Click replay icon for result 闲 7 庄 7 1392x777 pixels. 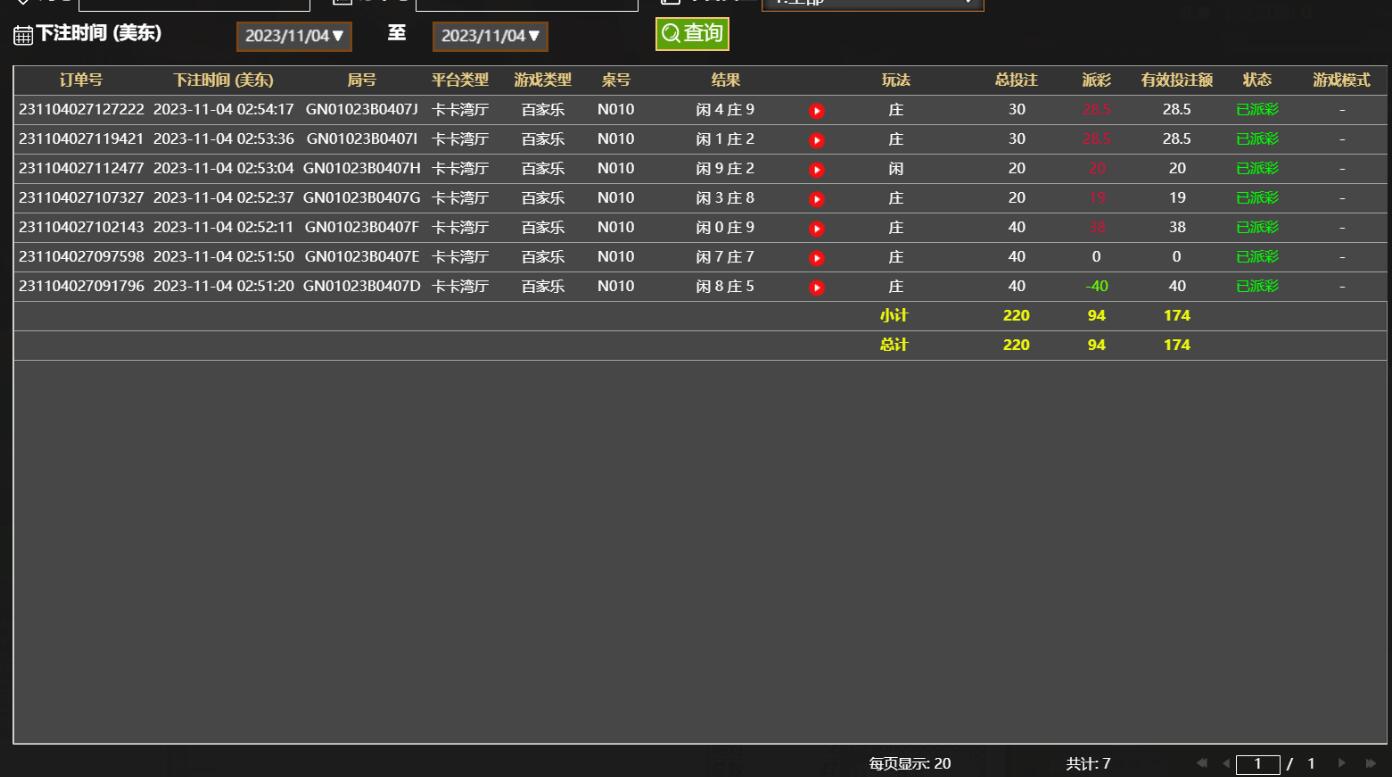817,258
